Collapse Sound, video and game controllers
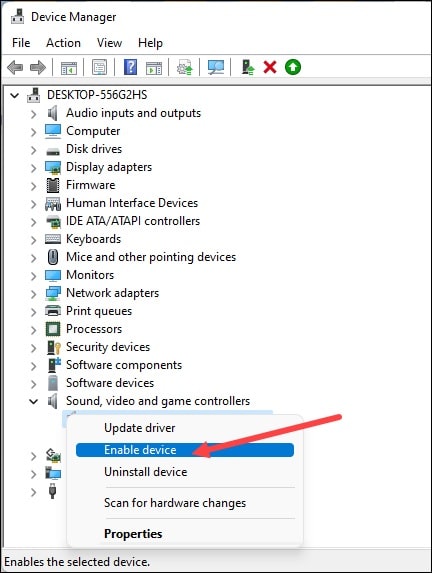This screenshot has width=432, height=573. coord(33,402)
